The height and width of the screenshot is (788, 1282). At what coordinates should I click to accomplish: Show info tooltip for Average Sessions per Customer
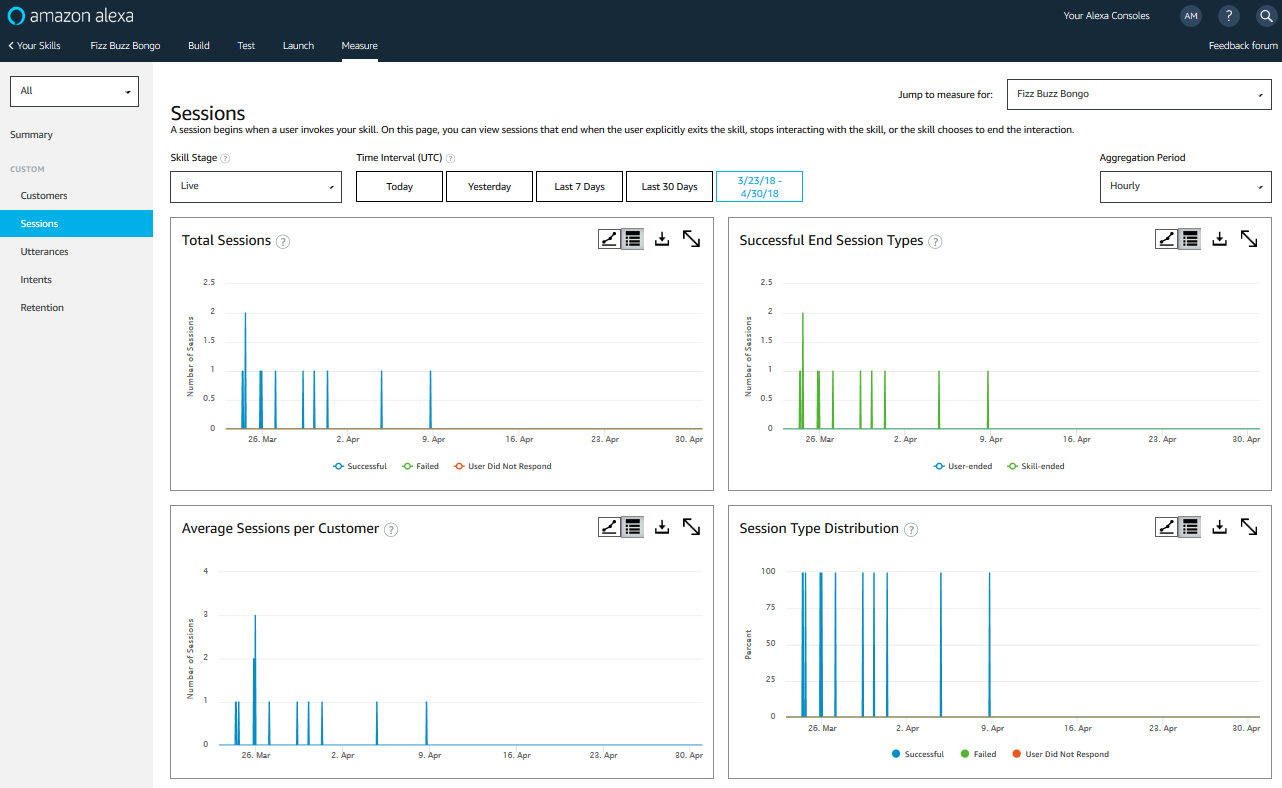[391, 530]
